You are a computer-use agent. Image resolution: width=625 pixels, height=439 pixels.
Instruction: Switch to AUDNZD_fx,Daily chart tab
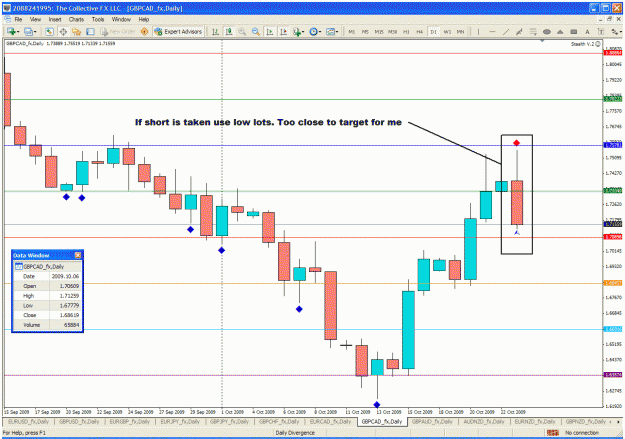coord(482,421)
